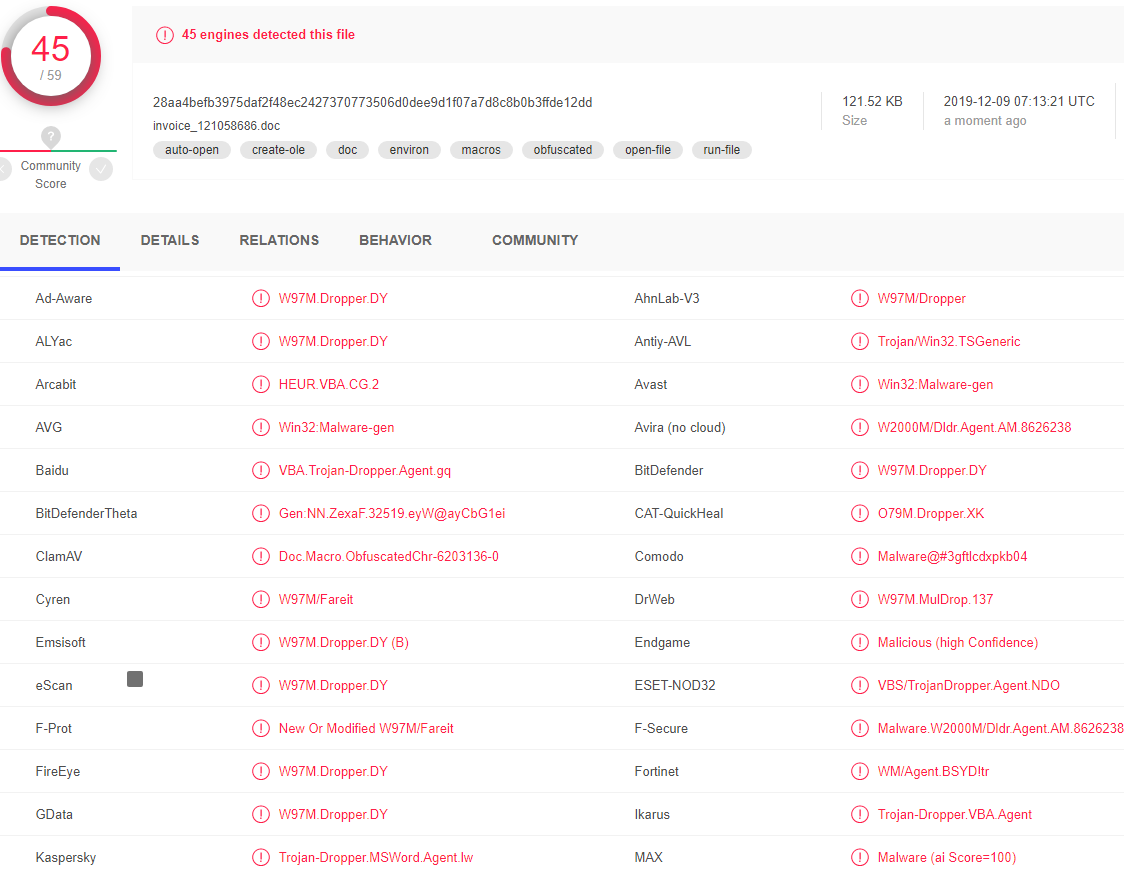Image resolution: width=1124 pixels, height=873 pixels.
Task: Click the alert icon for AhnLab-V3's detection
Action: [859, 298]
